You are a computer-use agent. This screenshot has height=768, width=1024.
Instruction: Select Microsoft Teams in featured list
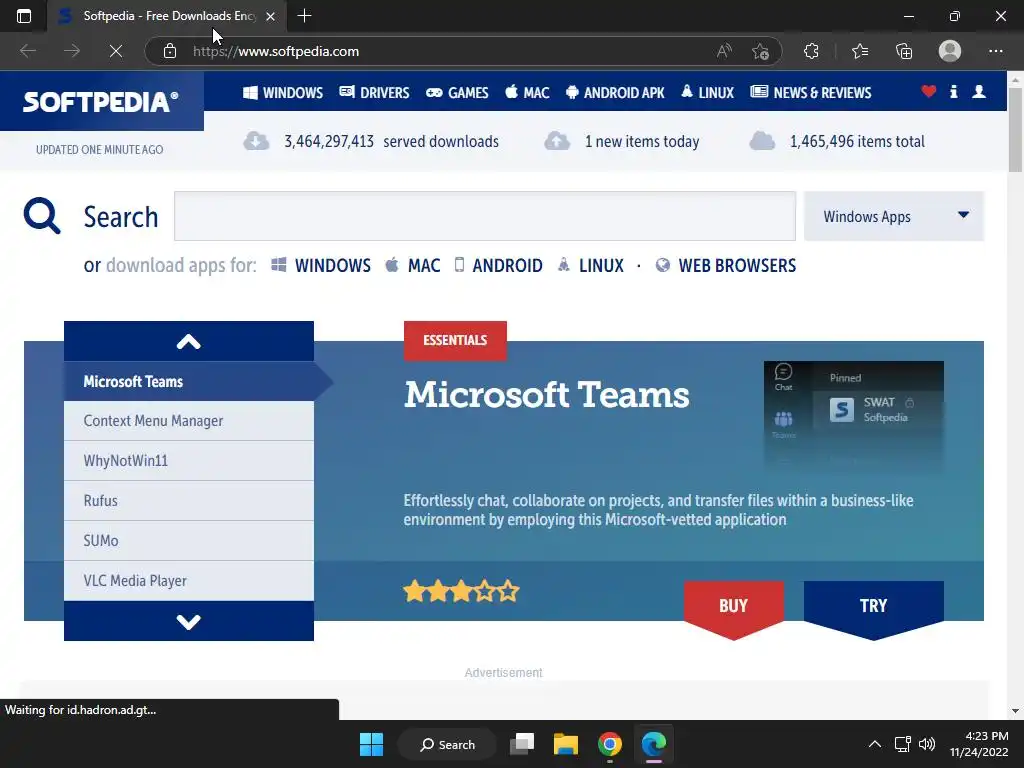coord(189,381)
